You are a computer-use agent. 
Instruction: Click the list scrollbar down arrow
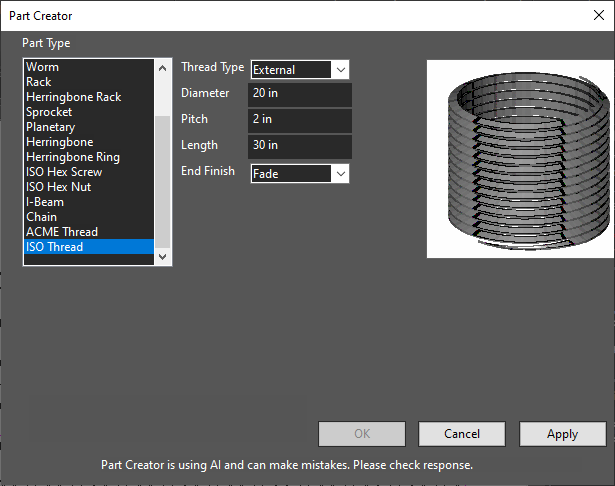tap(162, 257)
